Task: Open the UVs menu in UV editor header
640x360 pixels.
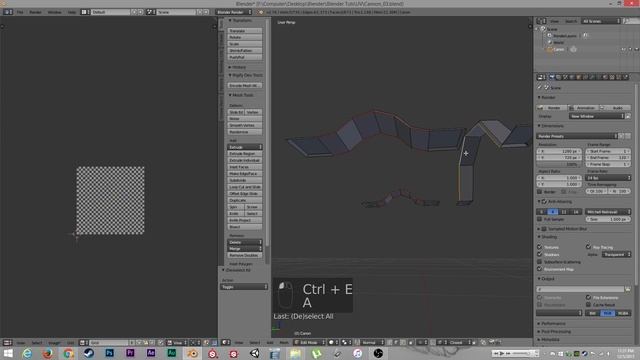Action: [x=70, y=342]
